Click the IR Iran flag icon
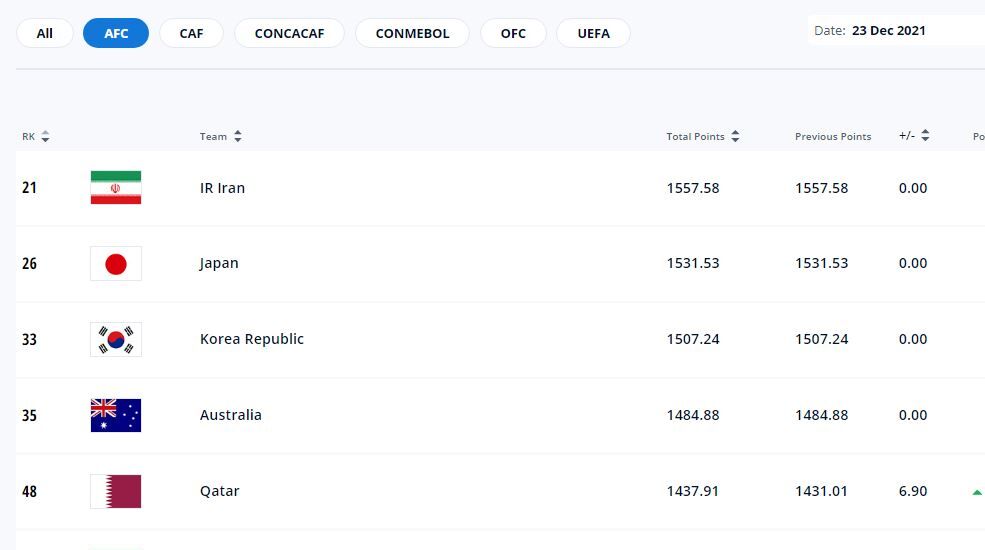The width and height of the screenshot is (985, 550). [116, 188]
